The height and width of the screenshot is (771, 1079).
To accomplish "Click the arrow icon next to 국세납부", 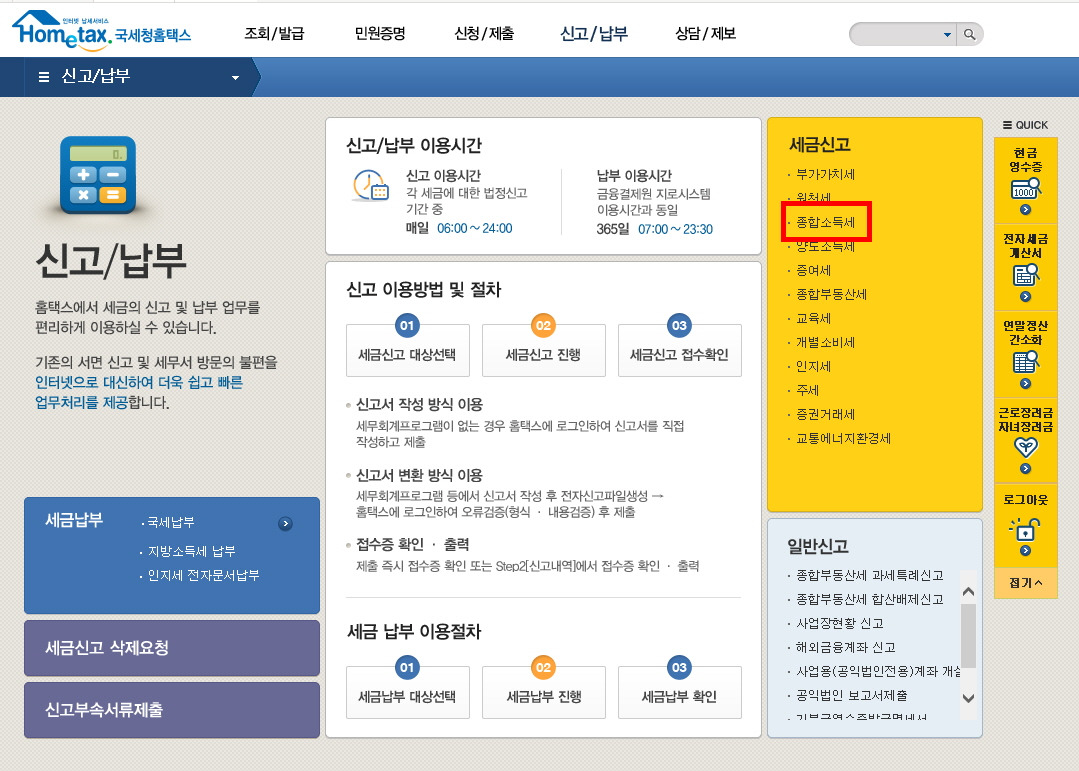I will point(286,523).
